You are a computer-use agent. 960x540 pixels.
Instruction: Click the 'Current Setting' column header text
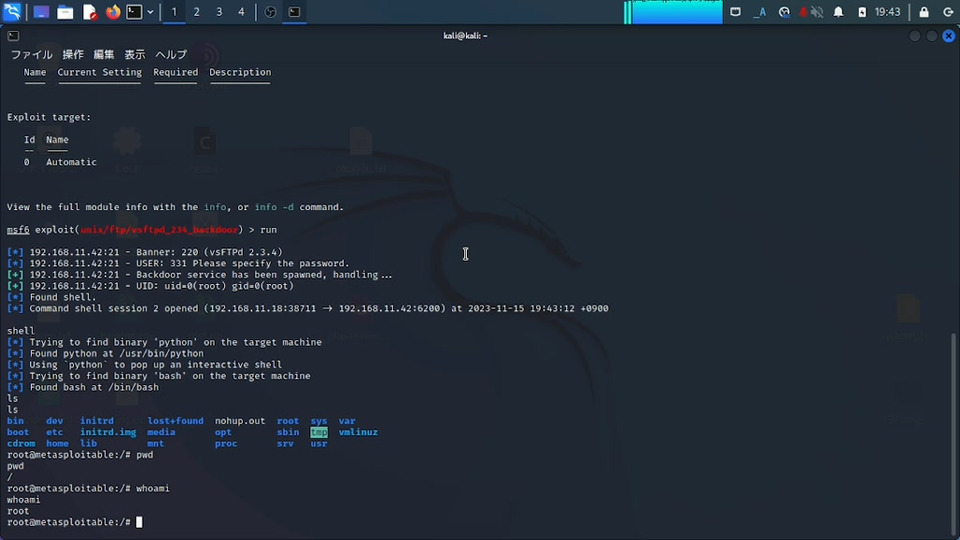pos(99,72)
